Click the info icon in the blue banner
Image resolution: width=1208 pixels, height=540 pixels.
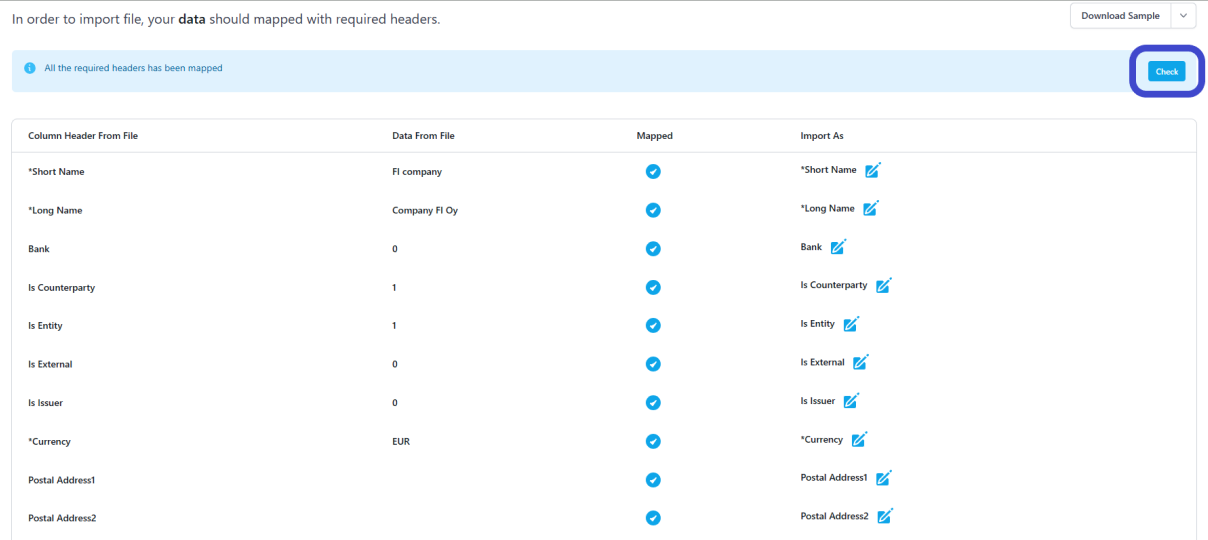click(x=30, y=68)
